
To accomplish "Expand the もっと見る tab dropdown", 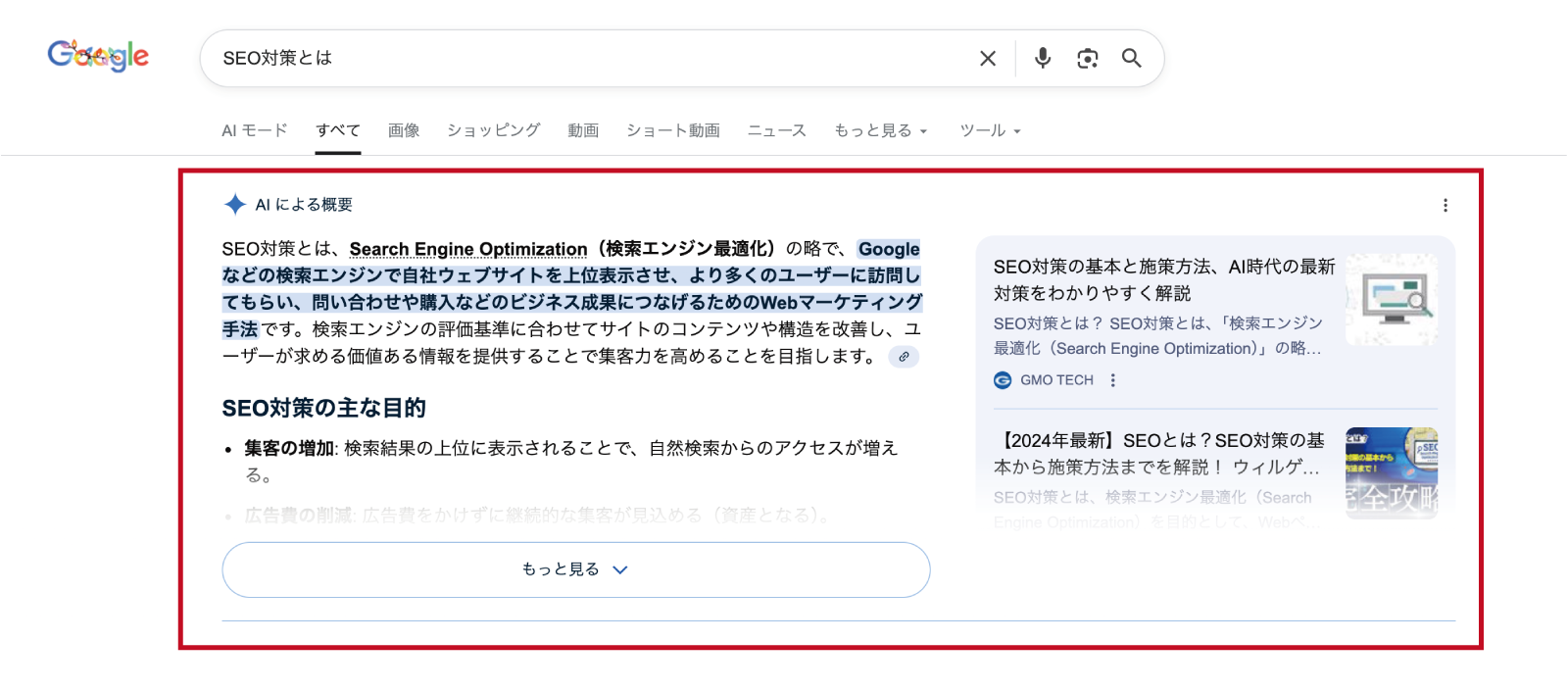I will pyautogui.click(x=880, y=130).
